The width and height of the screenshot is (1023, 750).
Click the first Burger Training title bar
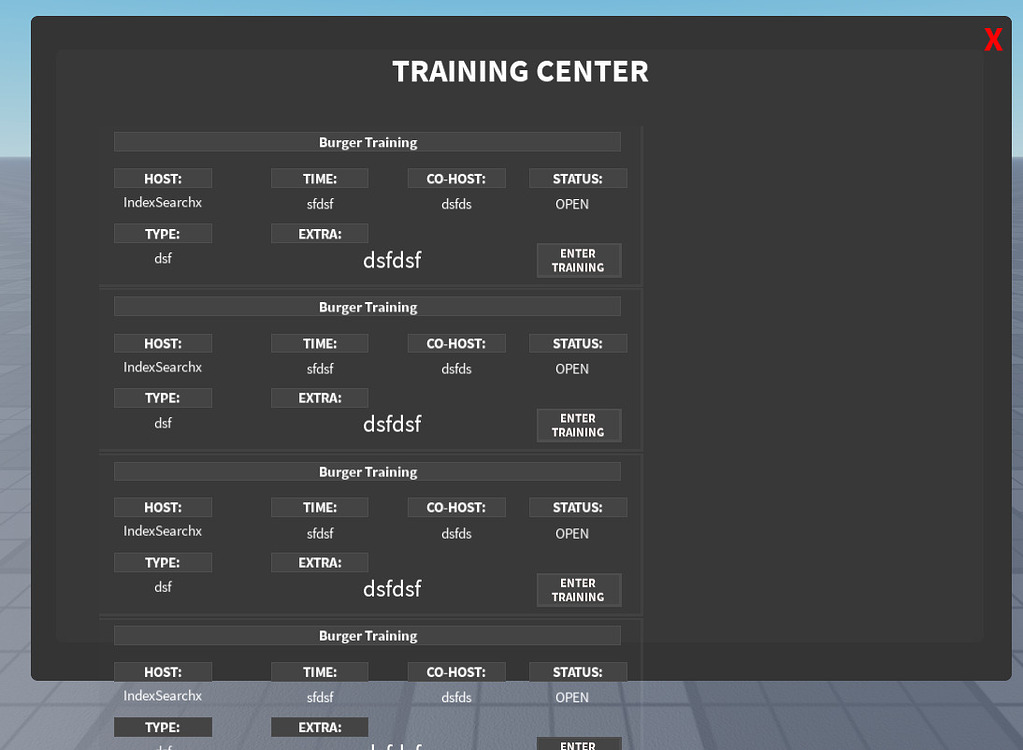[x=368, y=142]
